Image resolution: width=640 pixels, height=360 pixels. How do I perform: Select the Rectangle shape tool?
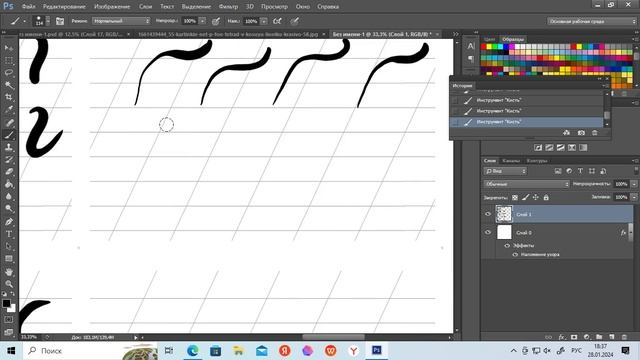click(x=9, y=259)
